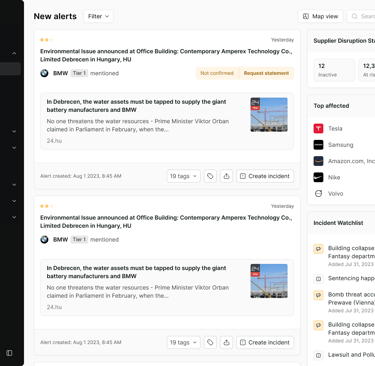
Task: Click the Volvo logo icon
Action: pos(318,194)
